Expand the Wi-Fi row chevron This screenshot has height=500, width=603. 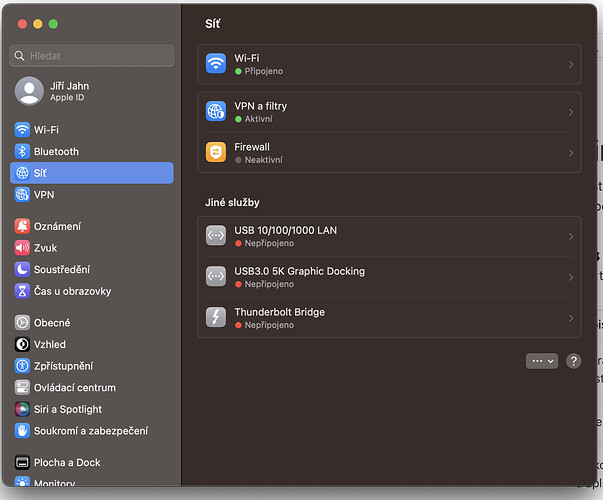(x=570, y=65)
